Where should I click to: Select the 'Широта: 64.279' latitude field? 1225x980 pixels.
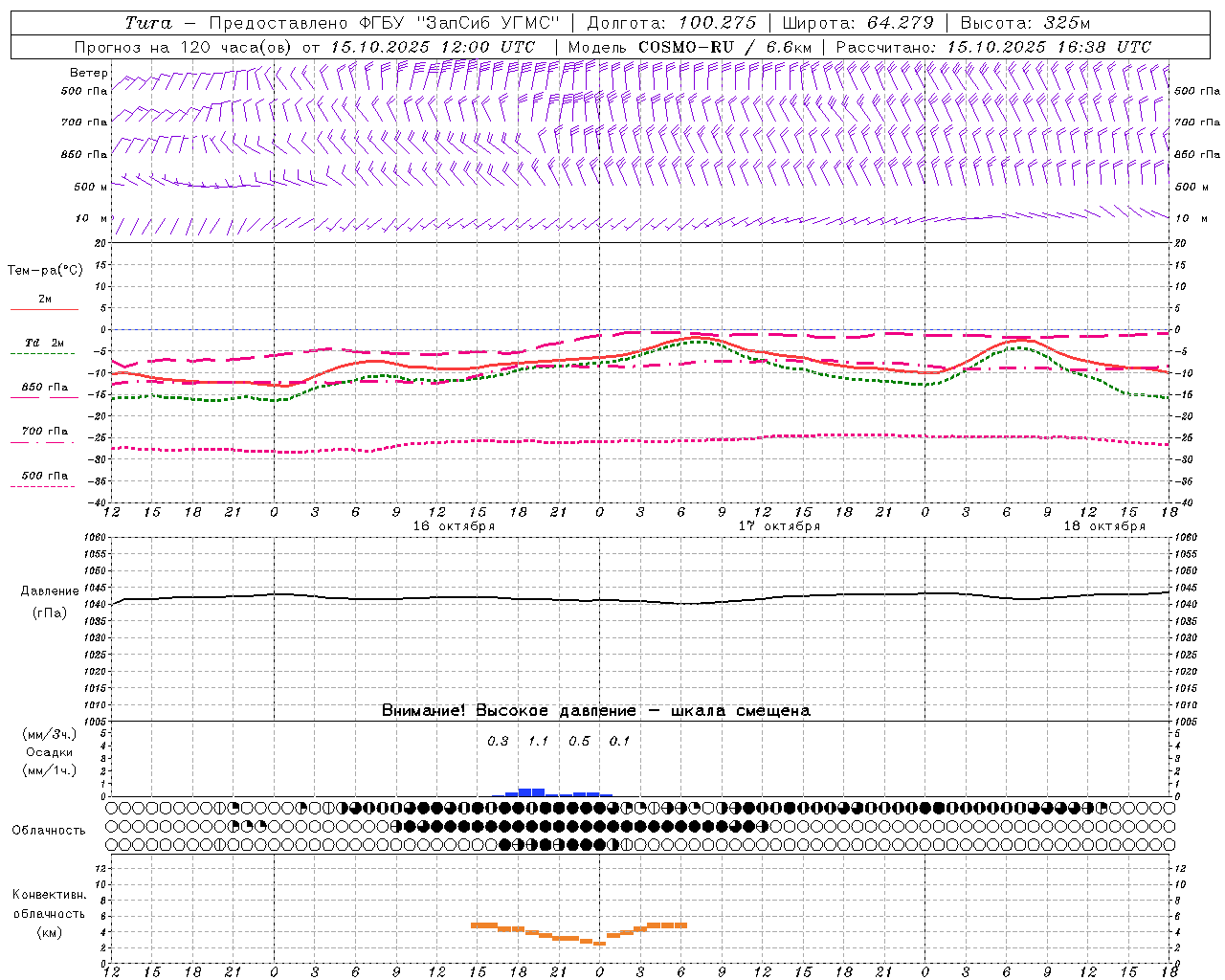click(x=857, y=23)
